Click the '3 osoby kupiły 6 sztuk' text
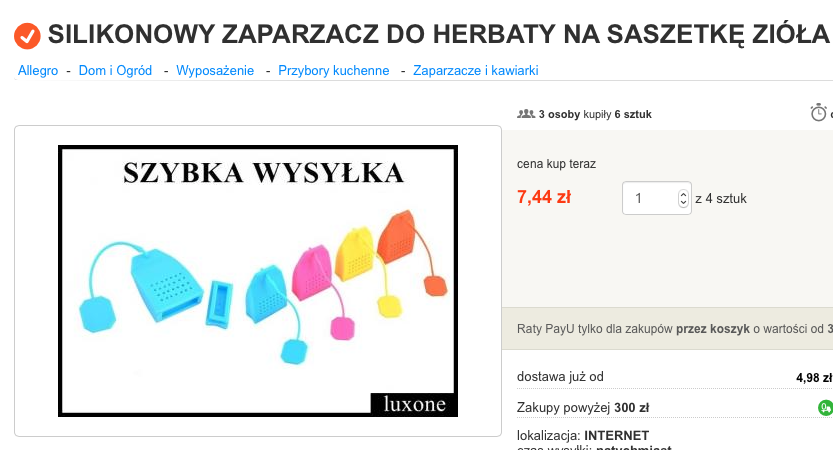Screen dimensions: 833x450 (x=595, y=114)
